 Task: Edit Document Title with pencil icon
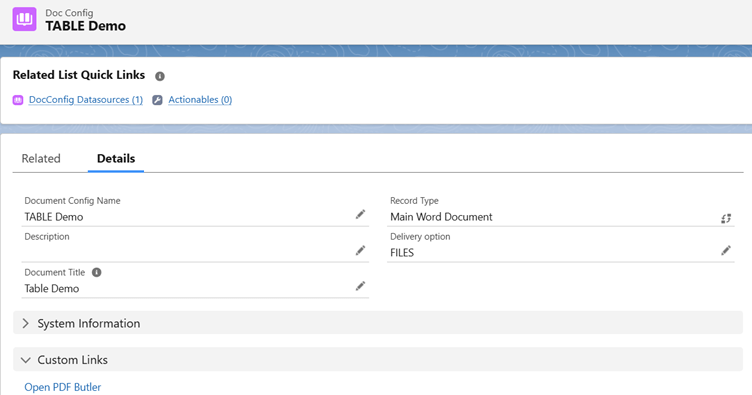tap(360, 286)
